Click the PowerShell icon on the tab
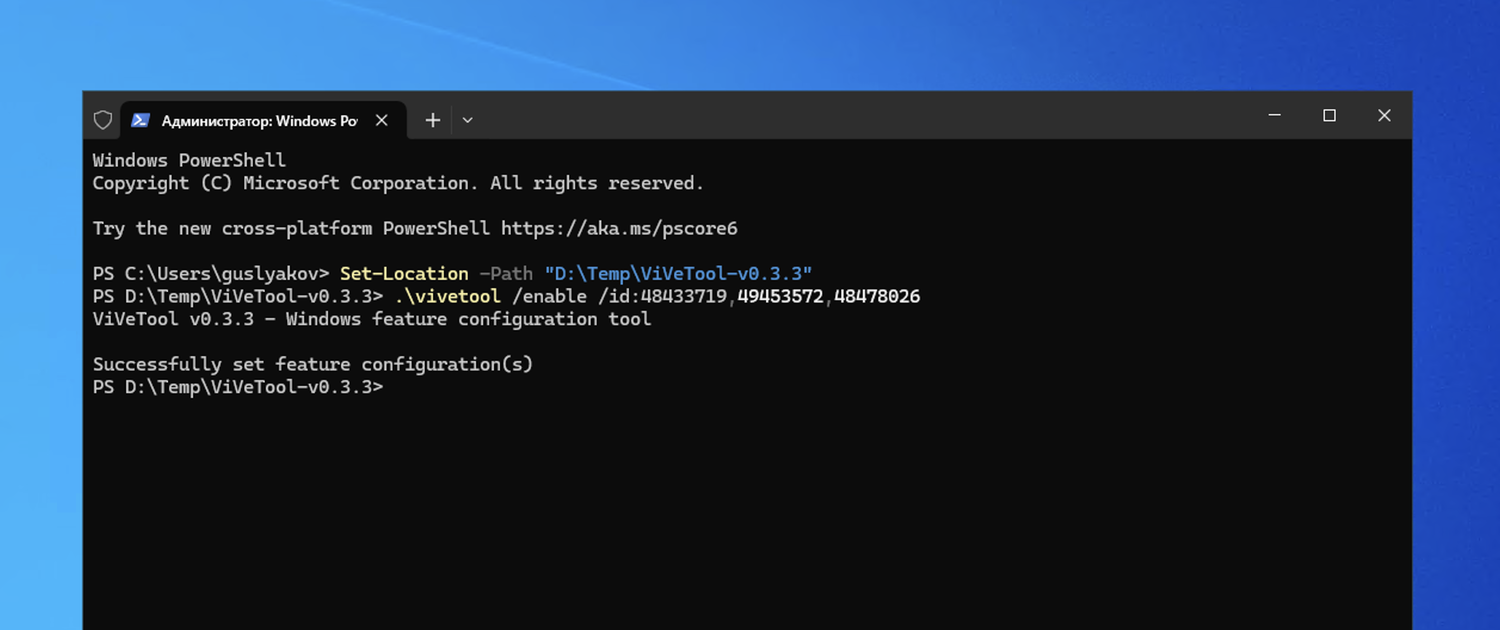Viewport: 1500px width, 630px height. click(141, 120)
